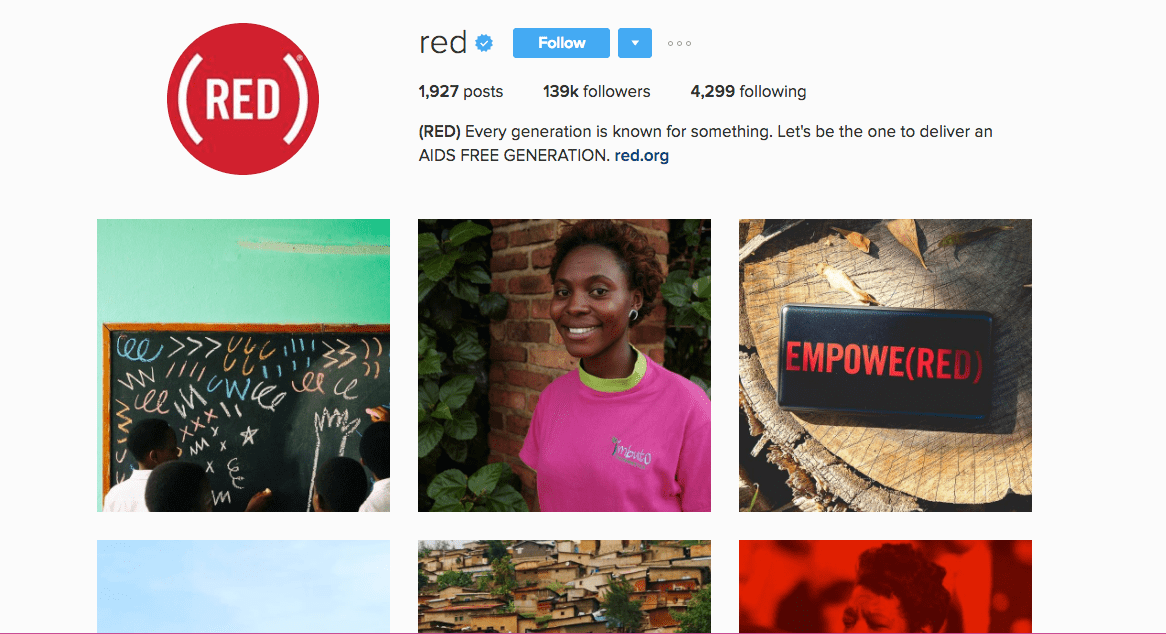
Task: View the 4,299 following list
Action: point(748,91)
